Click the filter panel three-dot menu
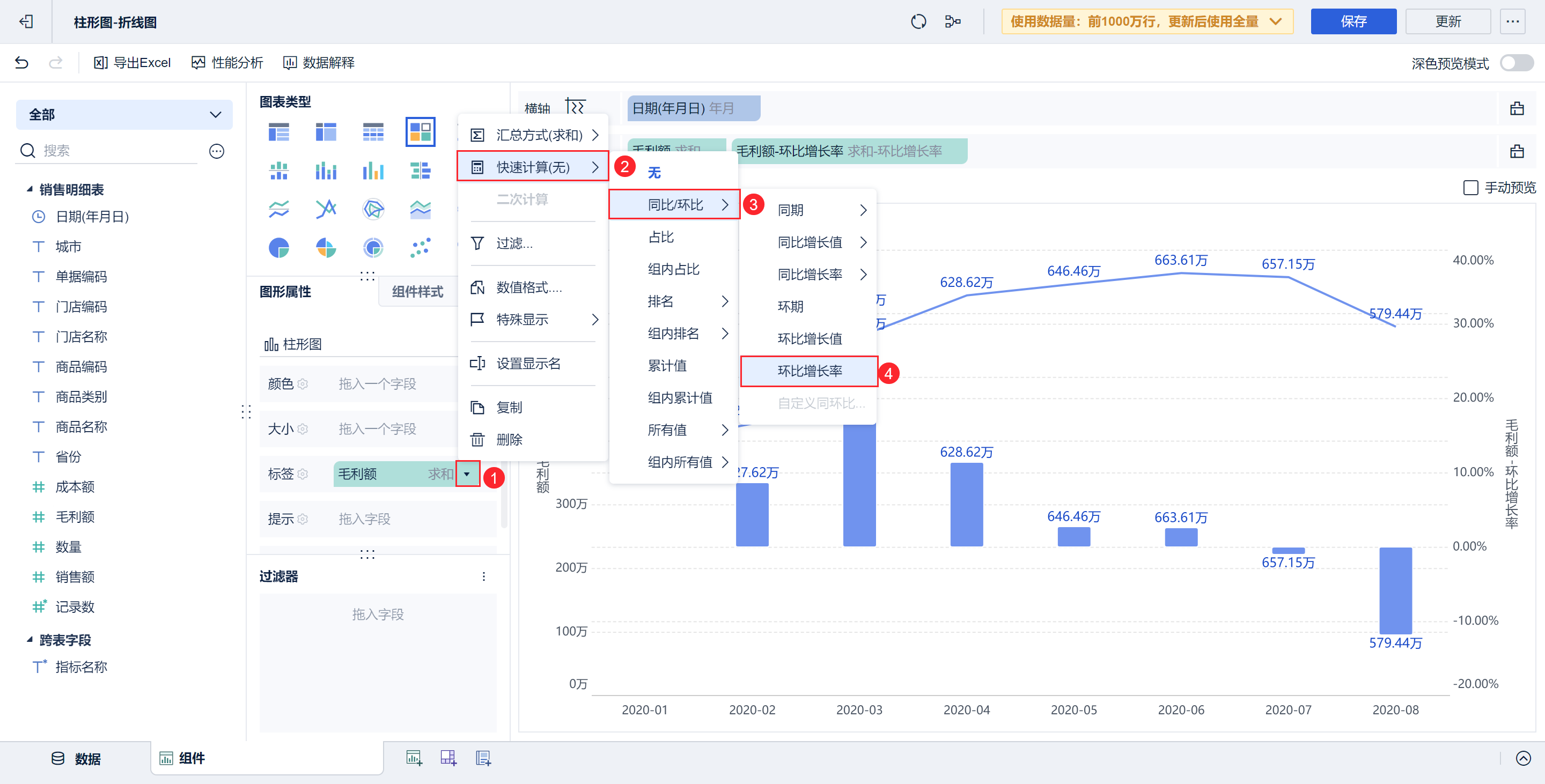The image size is (1545, 784). tap(483, 576)
